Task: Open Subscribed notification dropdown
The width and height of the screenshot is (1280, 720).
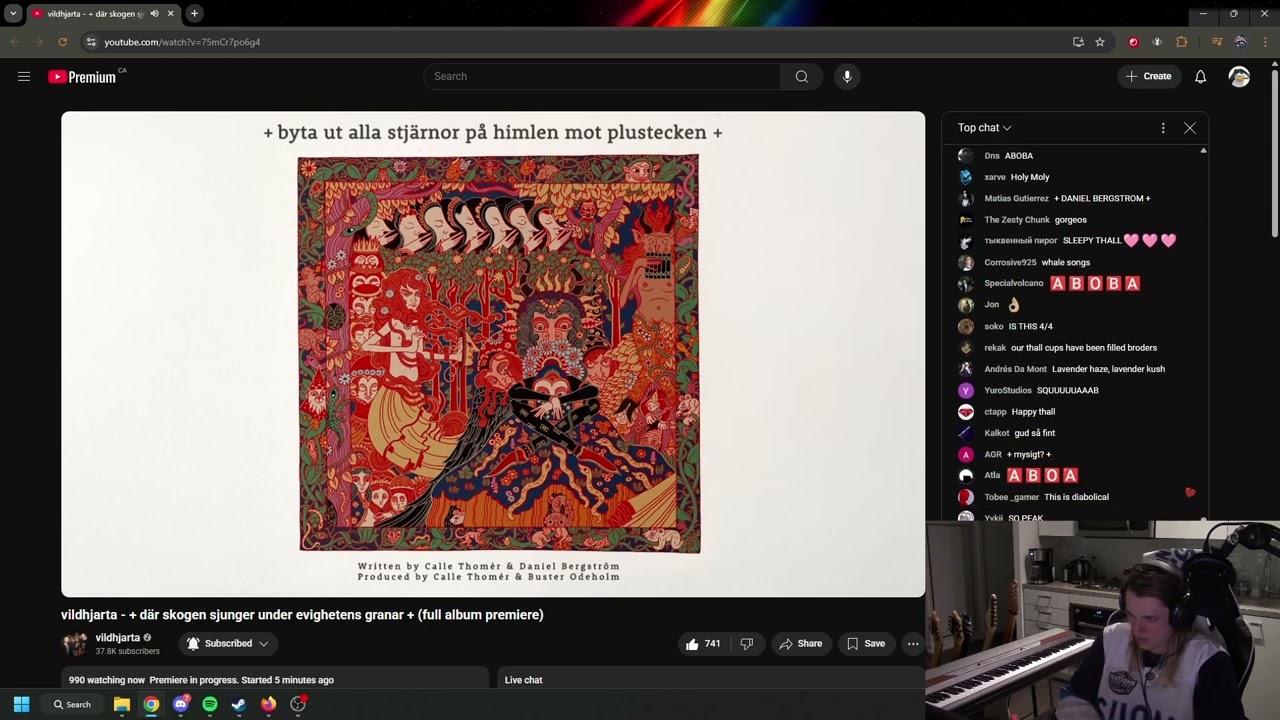Action: pos(228,644)
